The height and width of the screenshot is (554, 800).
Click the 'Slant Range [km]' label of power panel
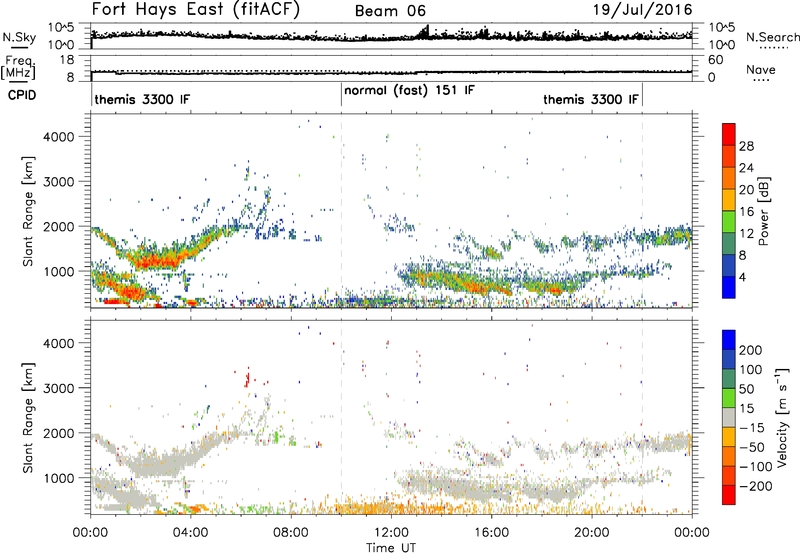point(29,211)
